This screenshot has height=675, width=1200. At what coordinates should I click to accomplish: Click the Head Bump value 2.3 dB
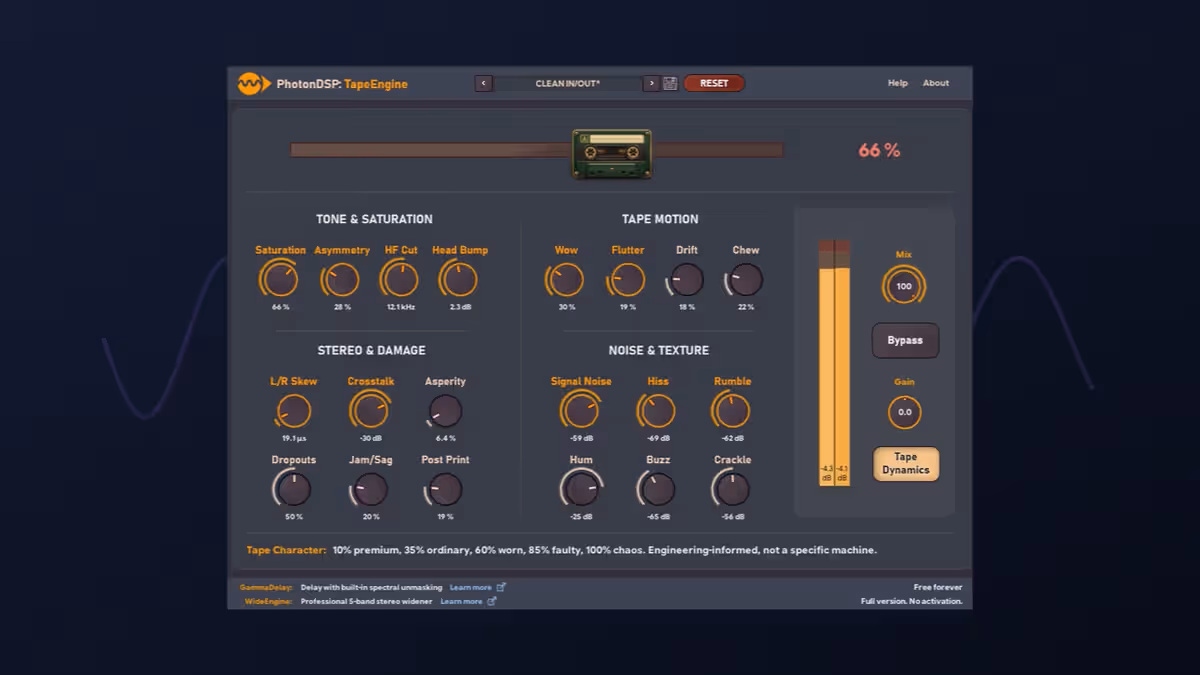click(x=460, y=307)
